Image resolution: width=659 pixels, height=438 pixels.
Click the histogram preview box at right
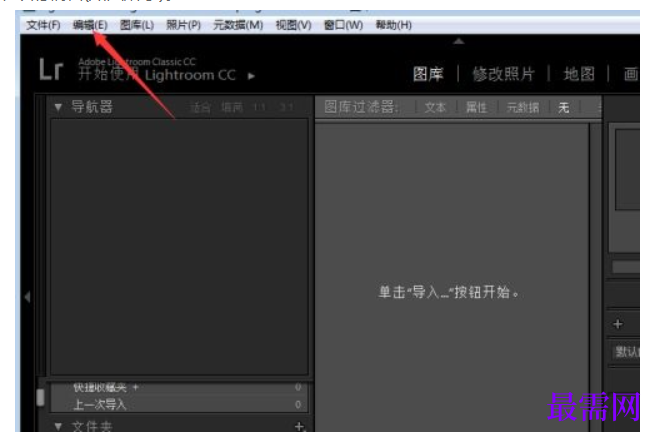point(627,169)
